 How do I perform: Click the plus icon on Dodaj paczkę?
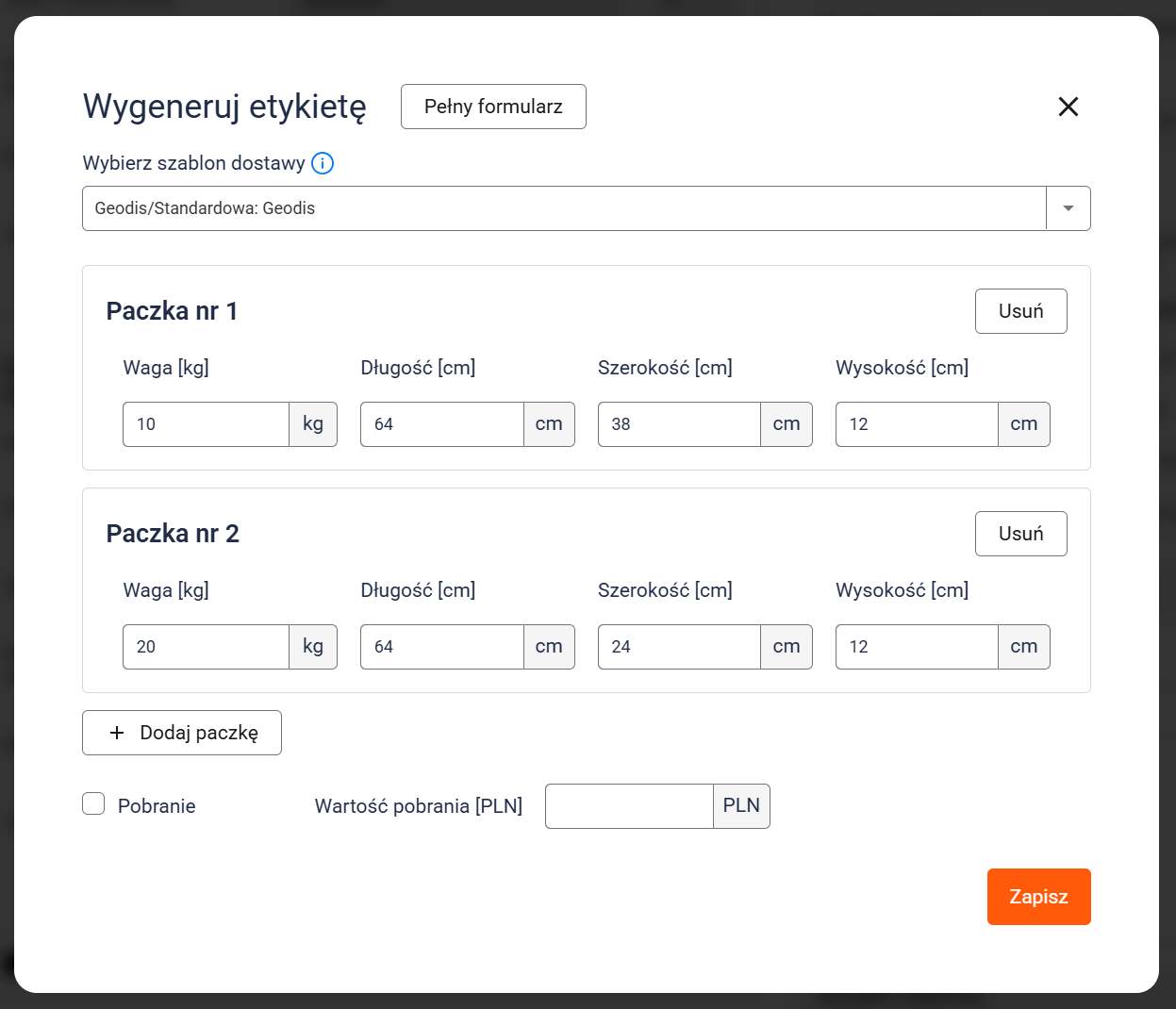click(x=117, y=733)
